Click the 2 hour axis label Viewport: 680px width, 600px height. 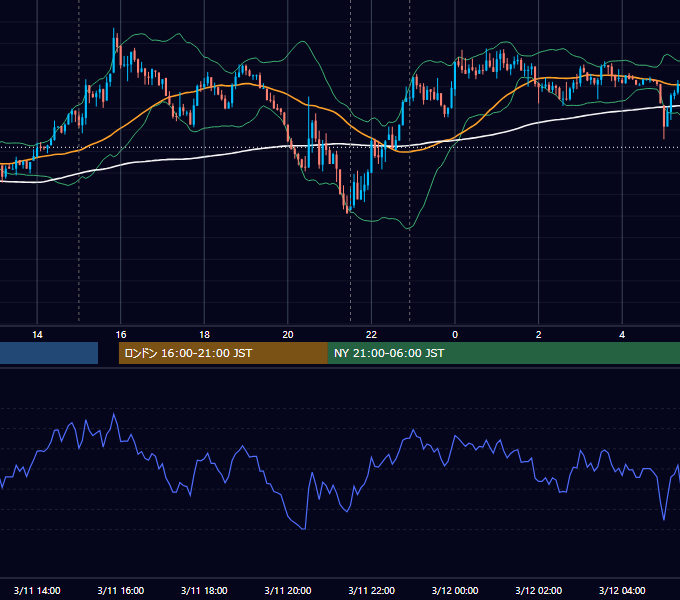point(539,335)
